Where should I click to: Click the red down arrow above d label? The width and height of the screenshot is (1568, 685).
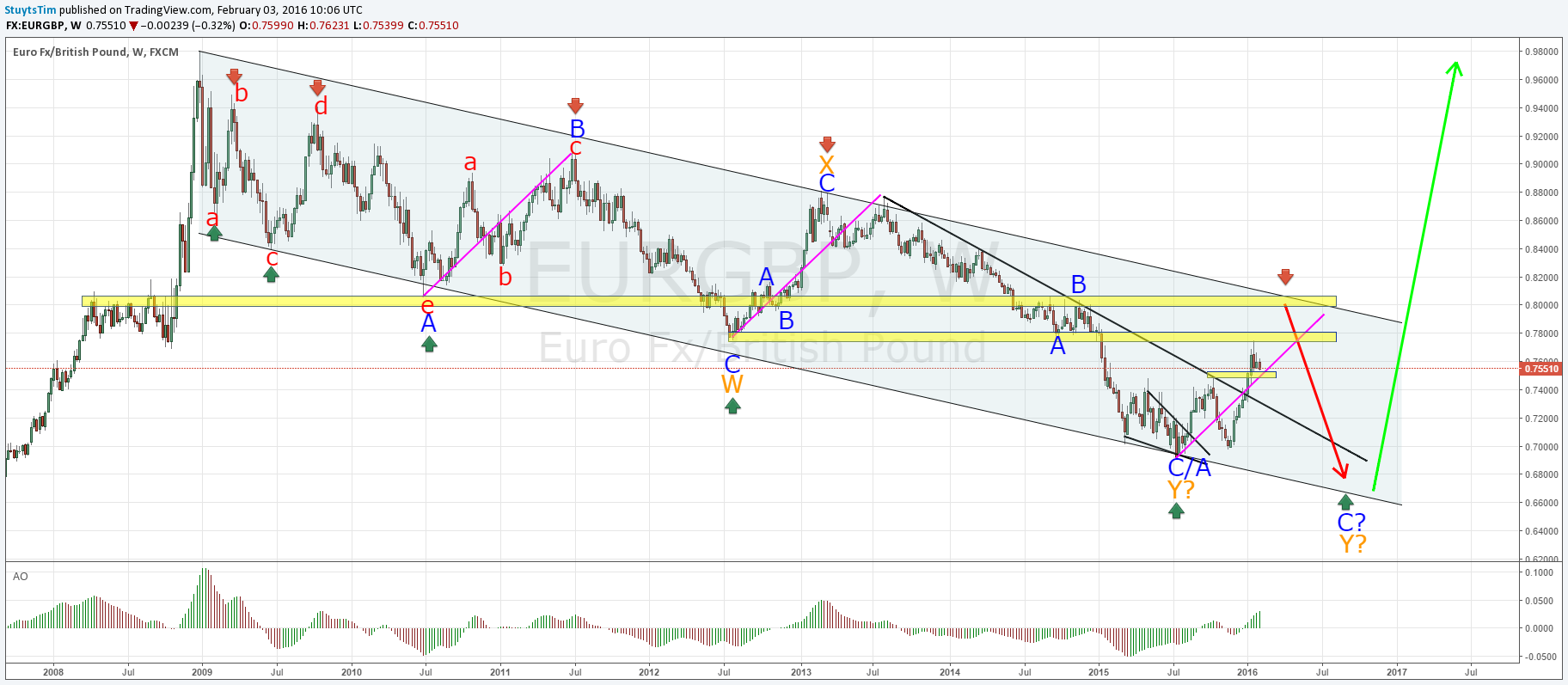tap(317, 88)
